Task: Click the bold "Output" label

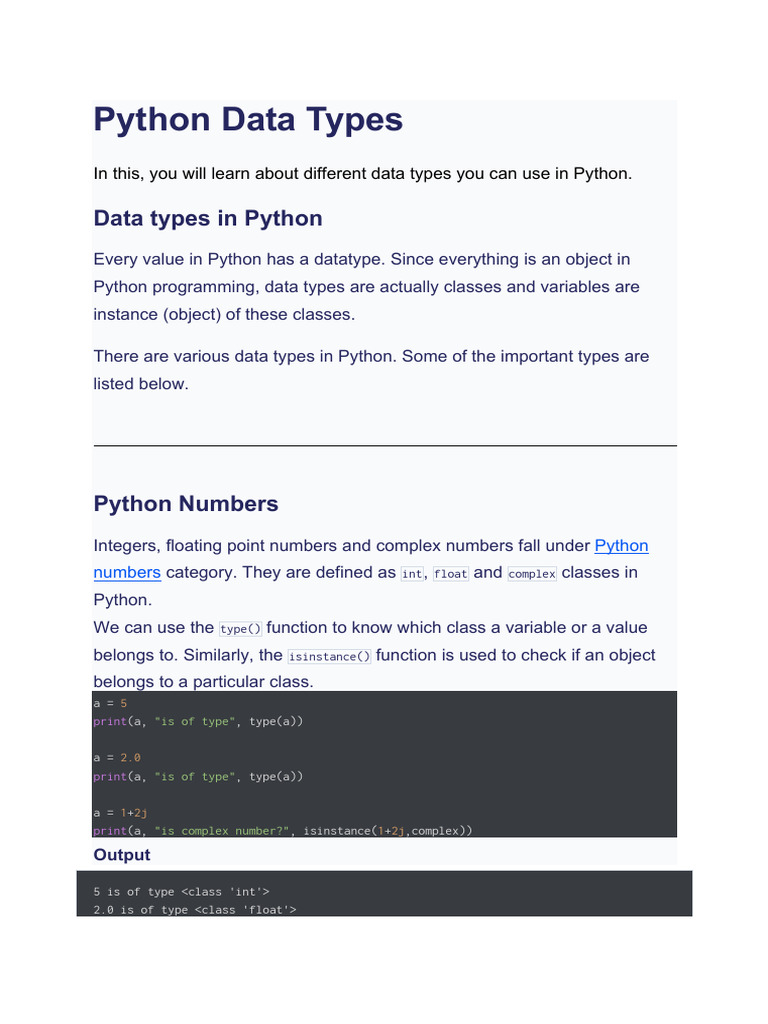Action: [122, 855]
